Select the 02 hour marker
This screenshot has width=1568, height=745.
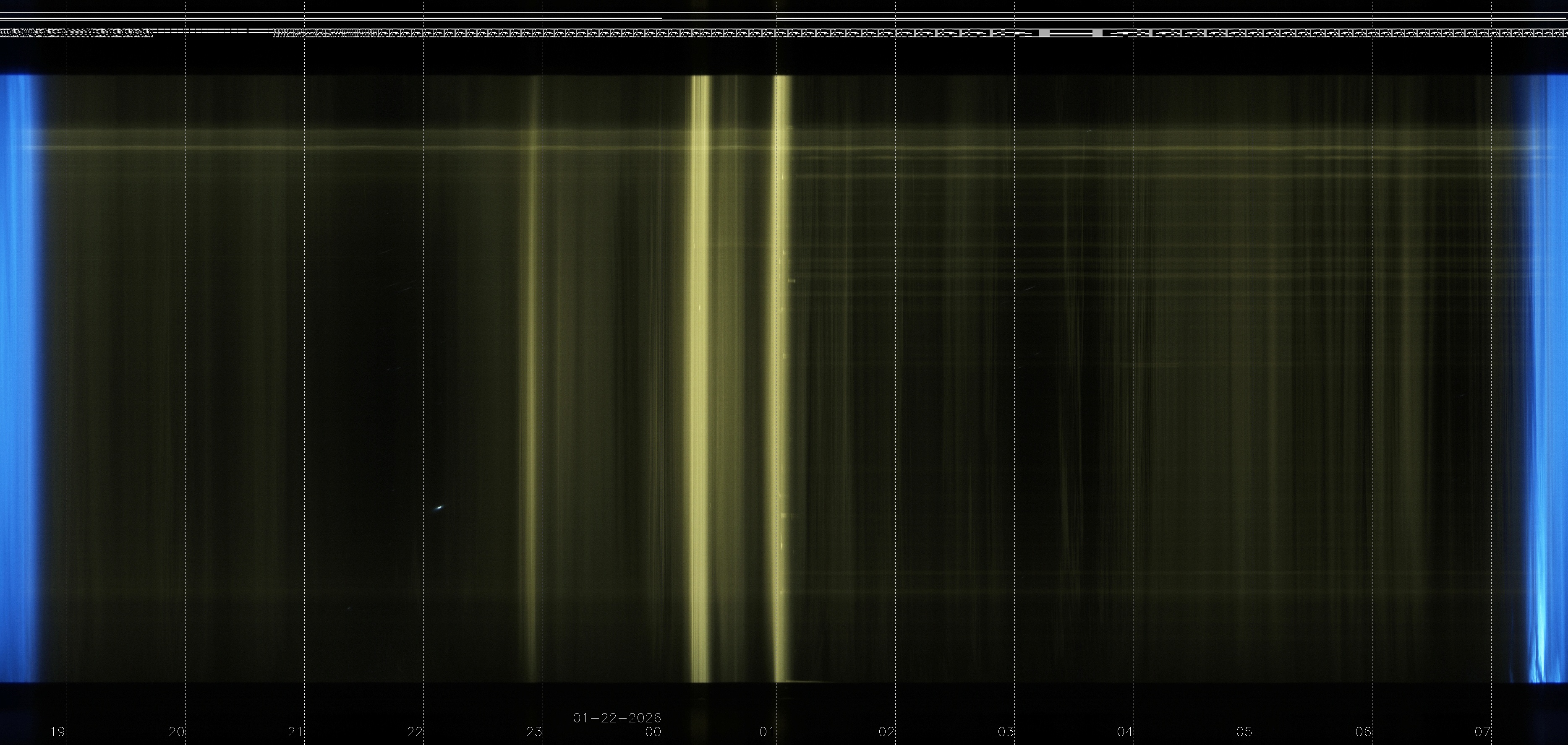886,732
